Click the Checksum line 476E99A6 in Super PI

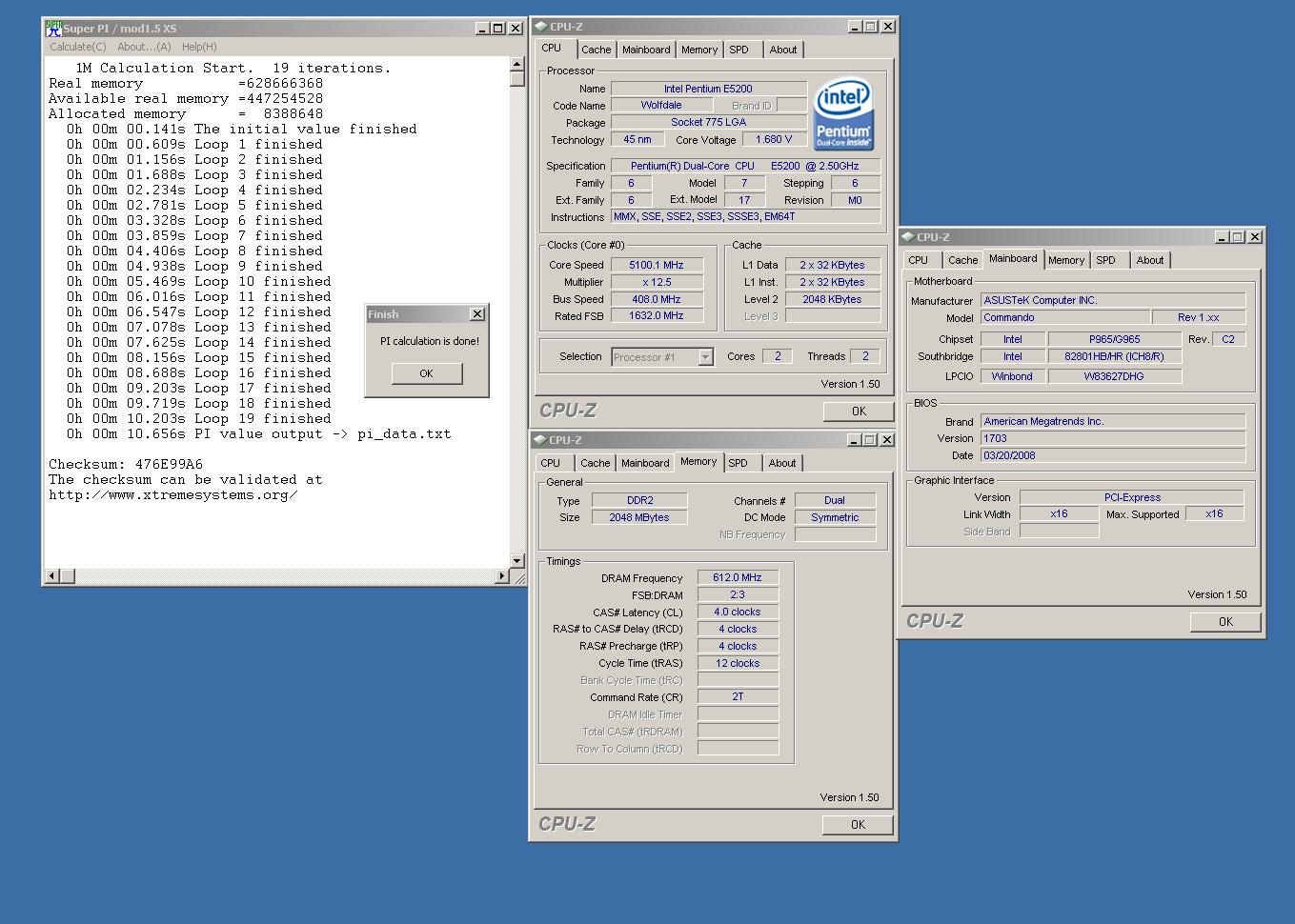(126, 464)
